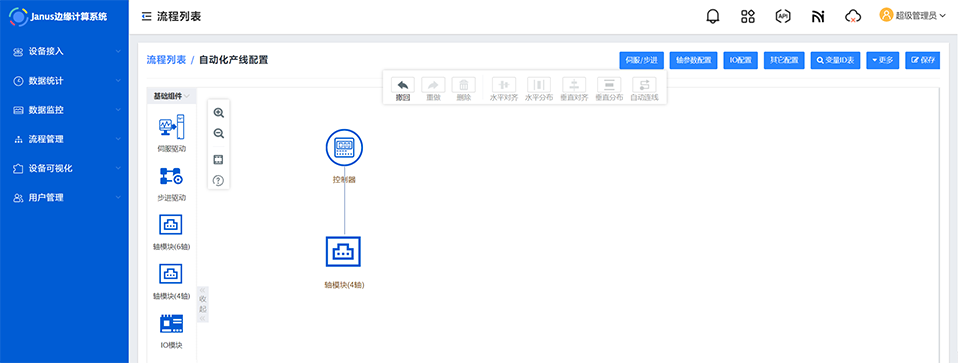Expand the 用户管理 sidebar menu
This screenshot has height=363, width=958.
64,198
